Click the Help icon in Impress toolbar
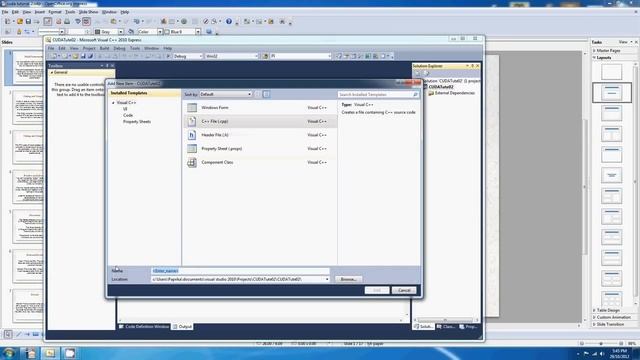 pyautogui.click(x=229, y=21)
